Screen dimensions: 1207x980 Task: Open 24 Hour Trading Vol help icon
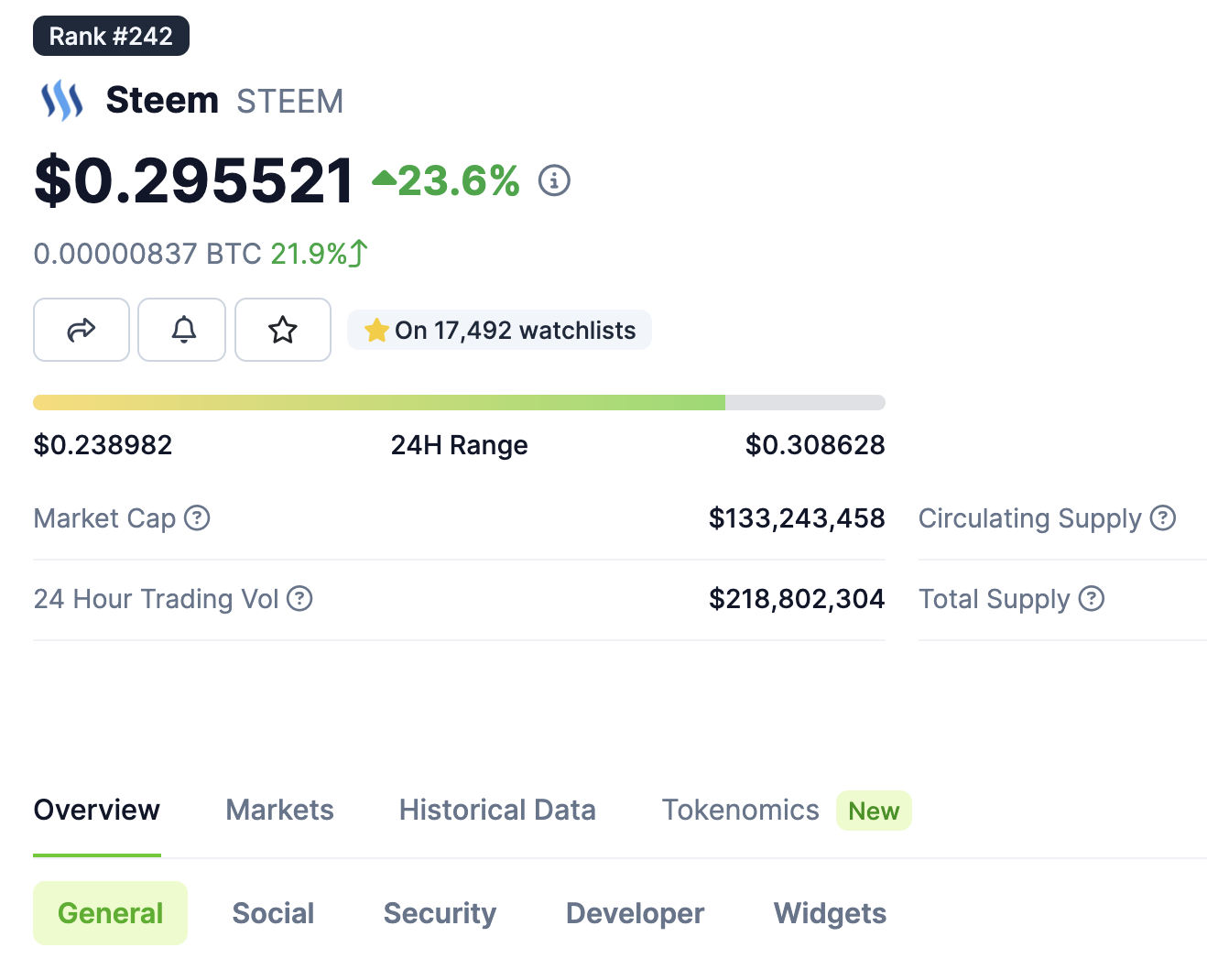(x=299, y=599)
